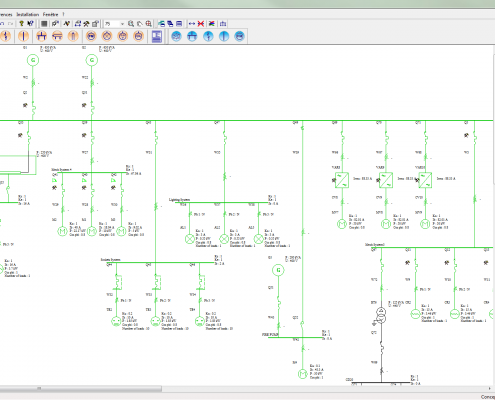Open the Installation menu
The image size is (495, 400).
(28, 14)
